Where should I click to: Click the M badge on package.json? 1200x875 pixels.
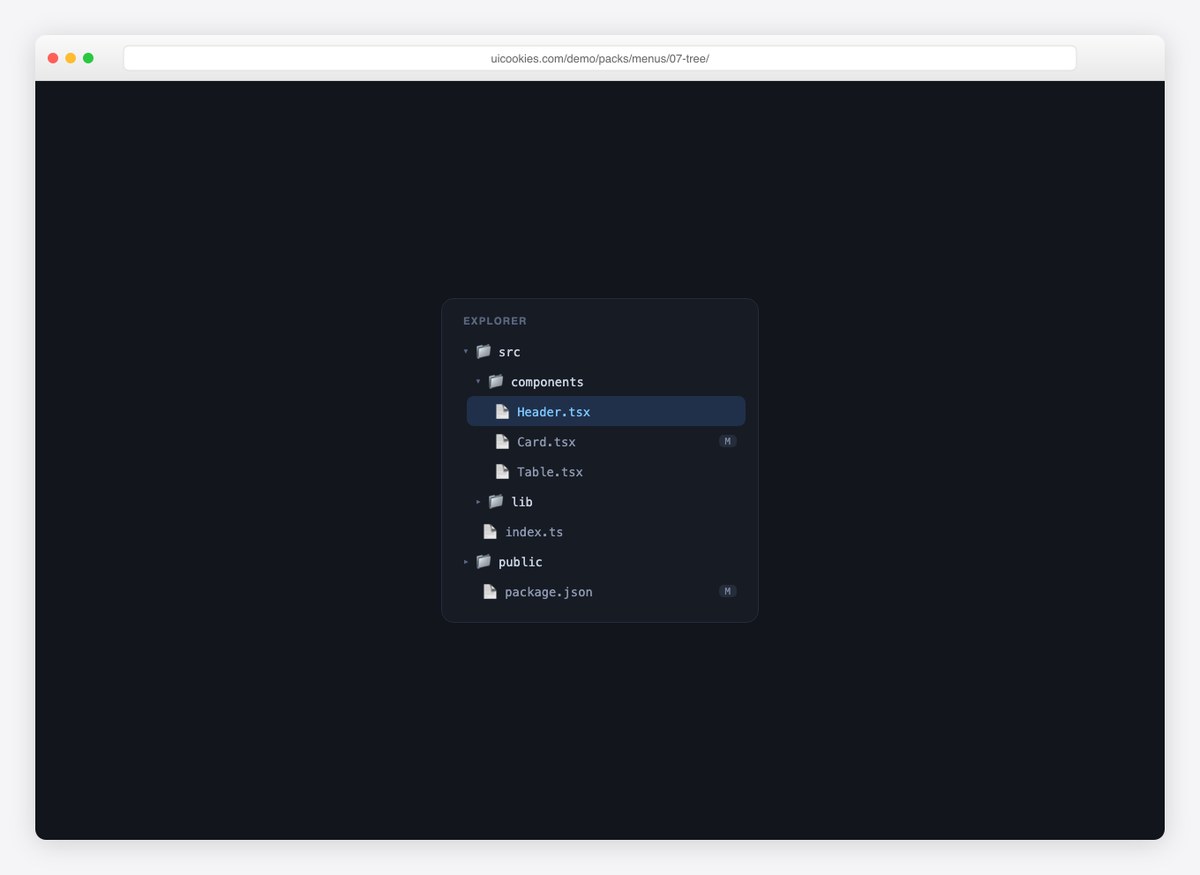pos(728,591)
